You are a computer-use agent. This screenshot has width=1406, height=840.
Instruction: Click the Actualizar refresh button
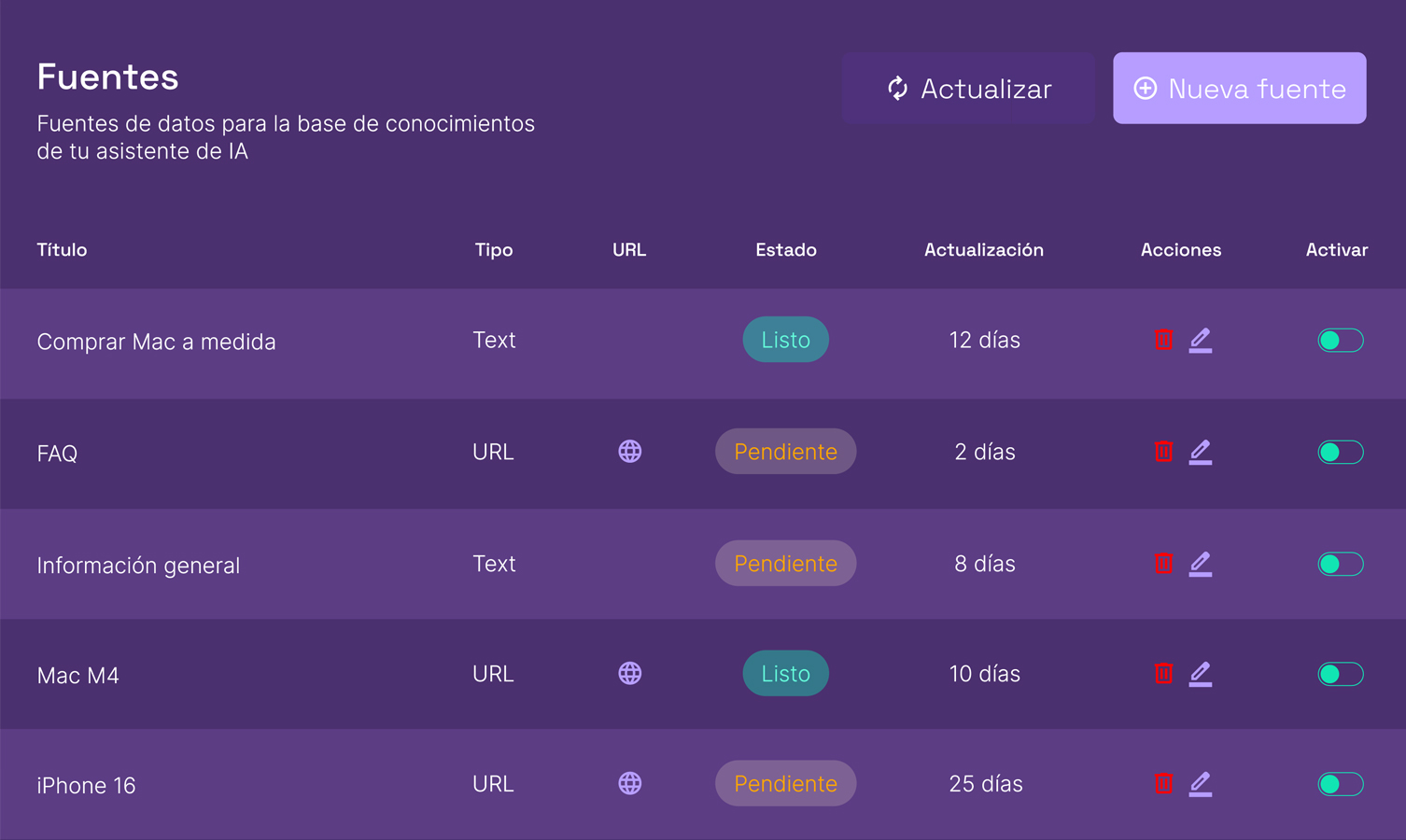point(968,89)
